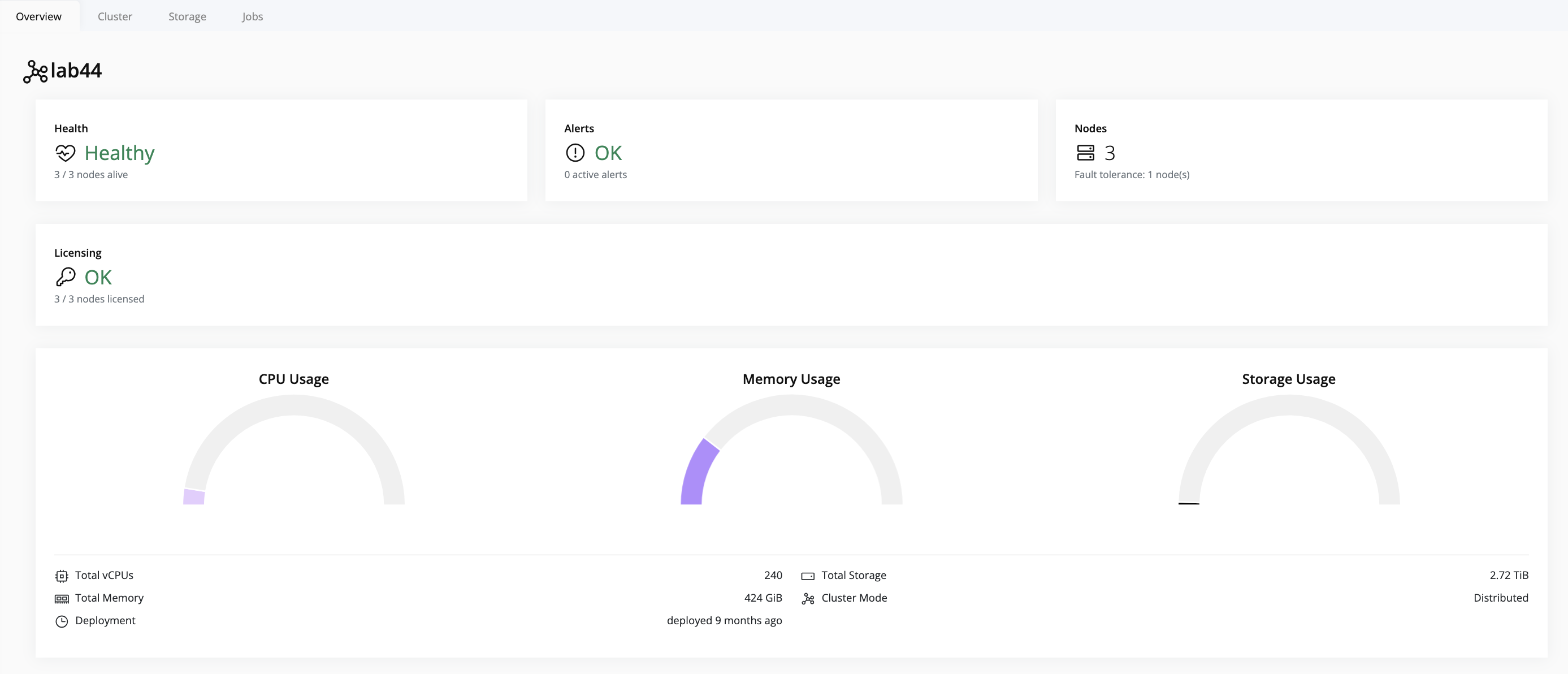Click the lab44 cluster network icon
Screen dimensions: 1568x674
pos(35,71)
